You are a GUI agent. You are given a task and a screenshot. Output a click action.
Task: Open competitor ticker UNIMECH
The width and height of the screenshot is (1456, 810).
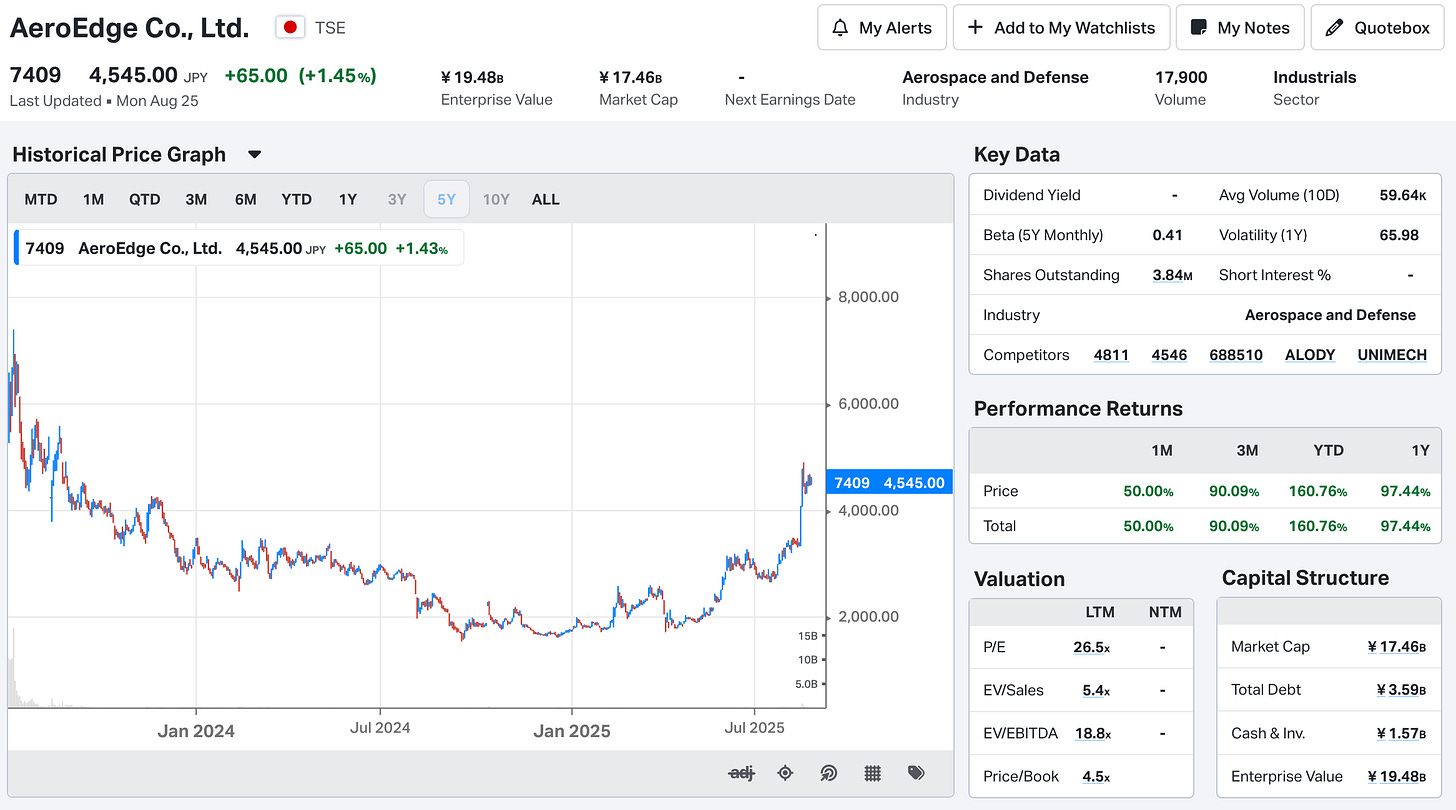pyautogui.click(x=1392, y=355)
